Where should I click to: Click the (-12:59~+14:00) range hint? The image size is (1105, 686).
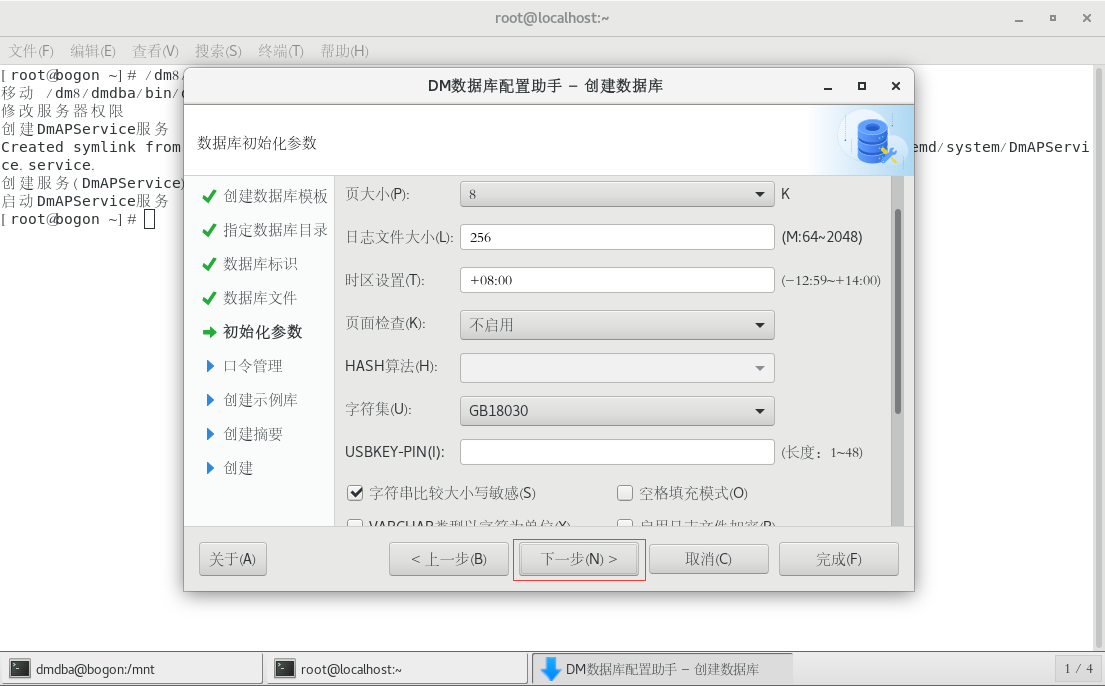point(831,280)
